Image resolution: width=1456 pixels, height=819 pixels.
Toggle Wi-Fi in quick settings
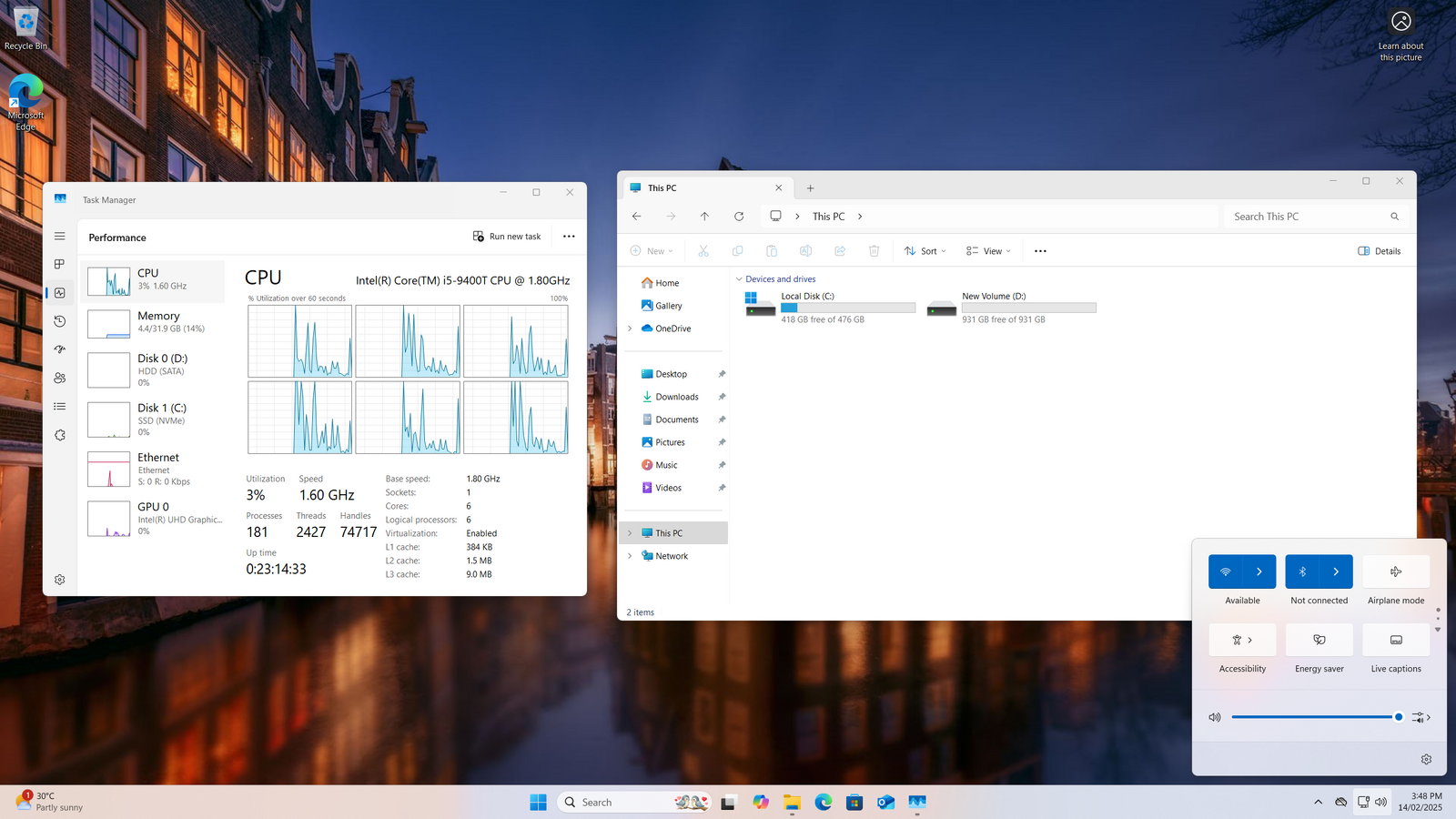tap(1226, 571)
